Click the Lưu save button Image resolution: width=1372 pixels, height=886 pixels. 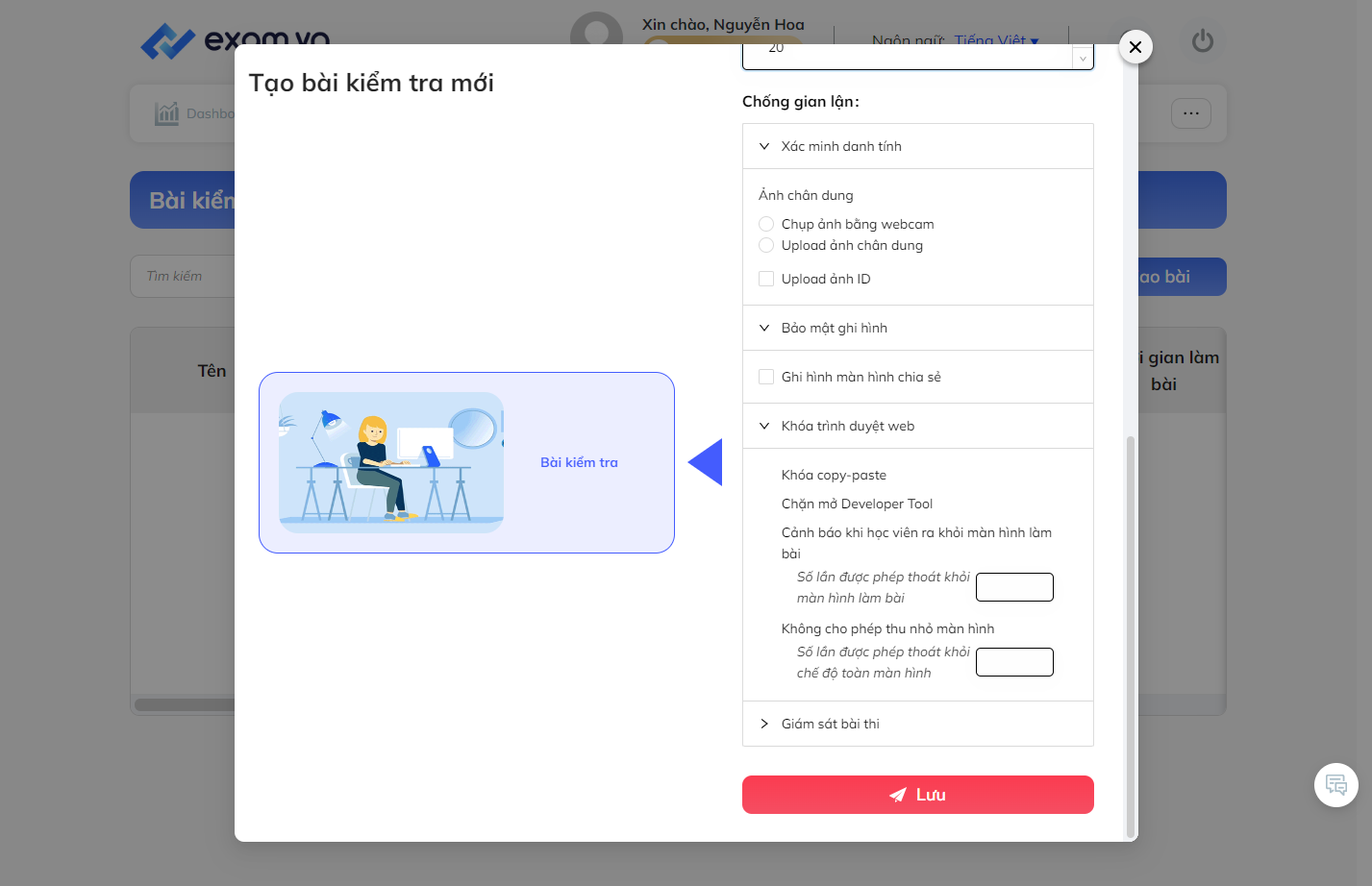(918, 795)
